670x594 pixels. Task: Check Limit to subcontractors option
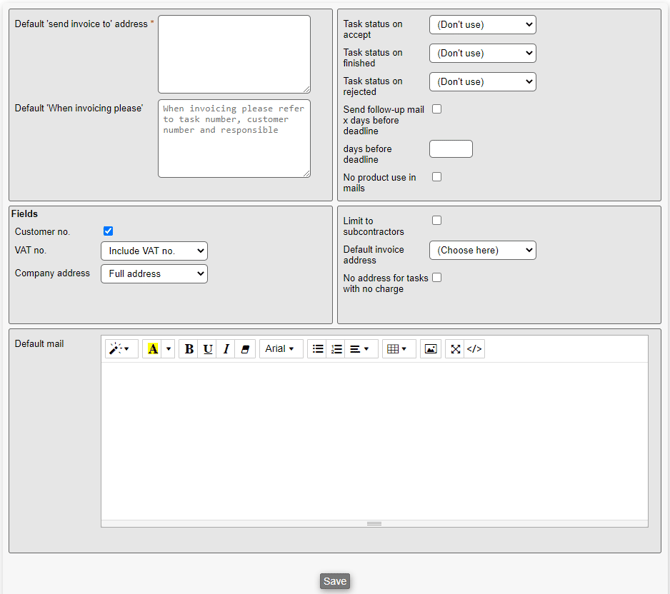pyautogui.click(x=436, y=220)
